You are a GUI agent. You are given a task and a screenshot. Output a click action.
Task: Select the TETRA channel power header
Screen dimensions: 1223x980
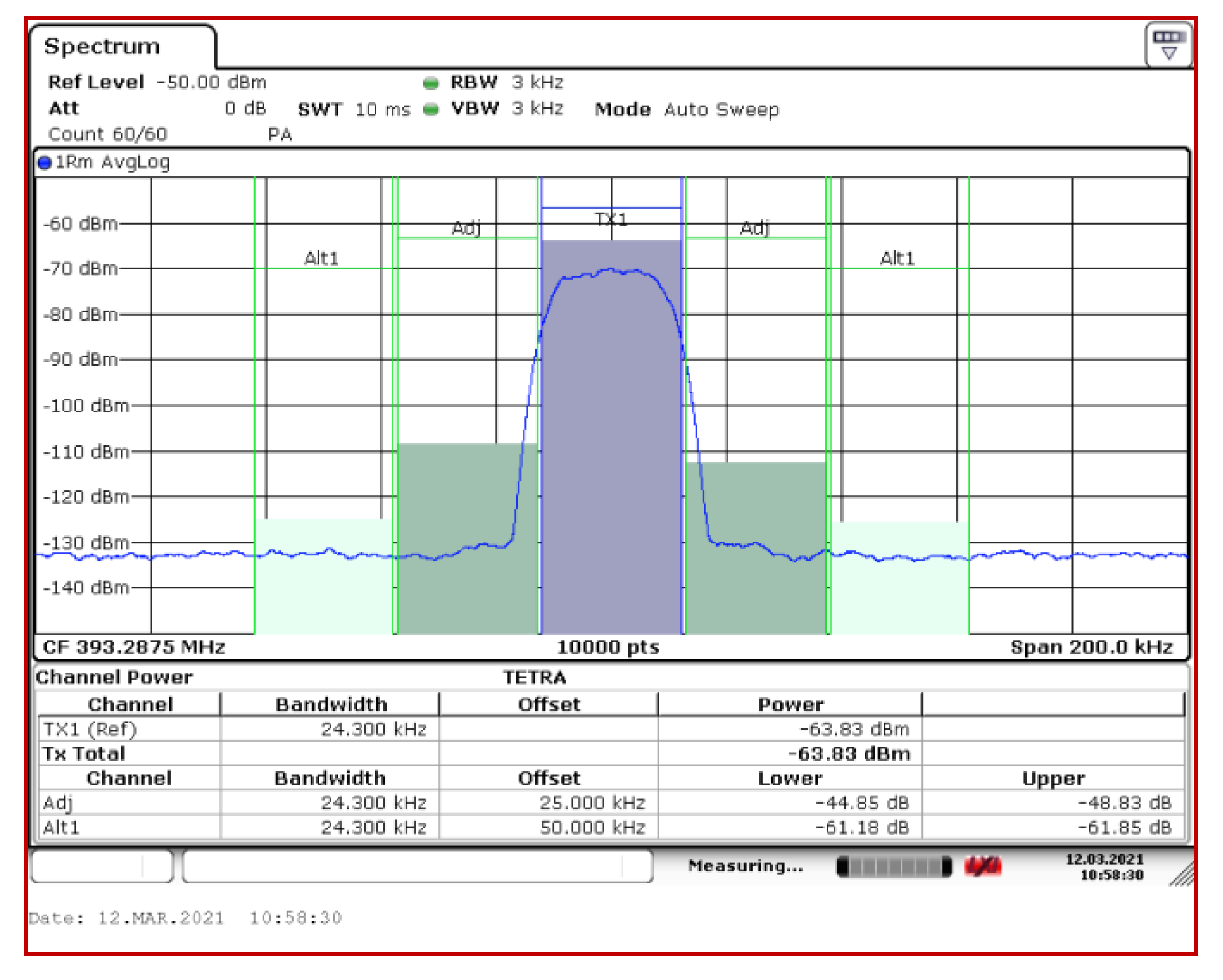click(534, 677)
